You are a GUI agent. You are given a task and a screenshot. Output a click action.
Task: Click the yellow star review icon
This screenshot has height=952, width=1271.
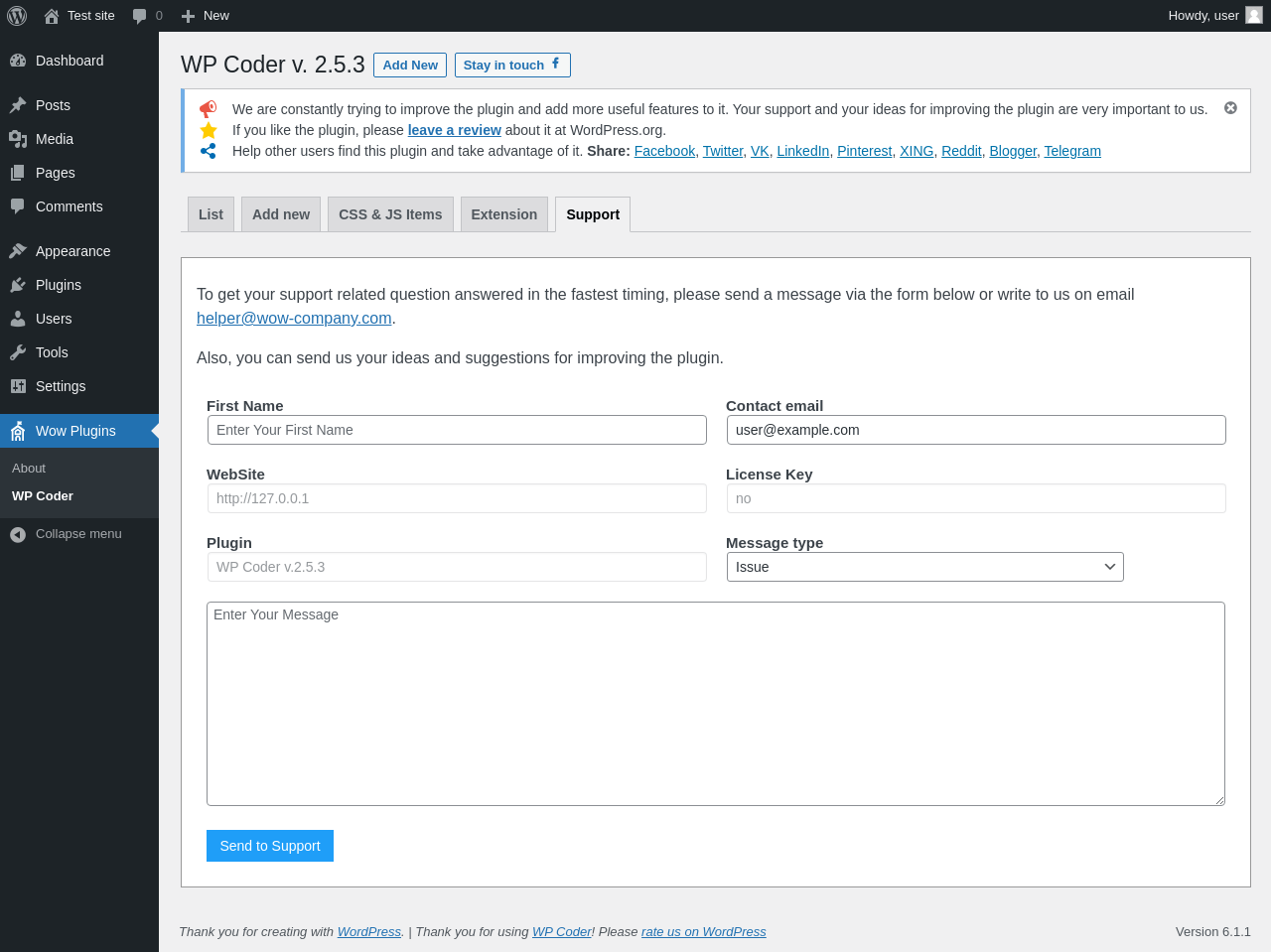[209, 130]
